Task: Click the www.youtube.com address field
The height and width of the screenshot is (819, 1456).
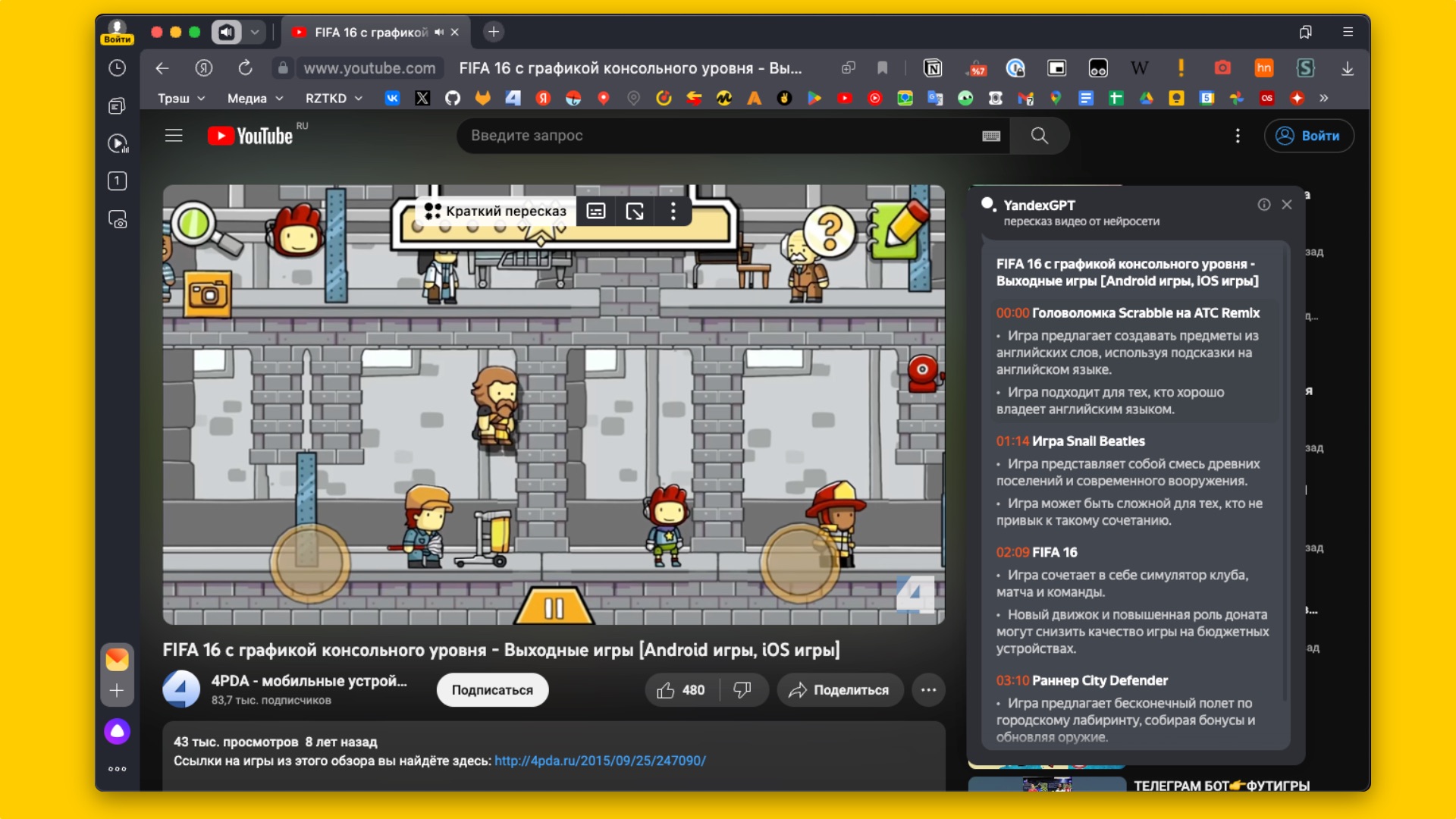Action: tap(369, 68)
